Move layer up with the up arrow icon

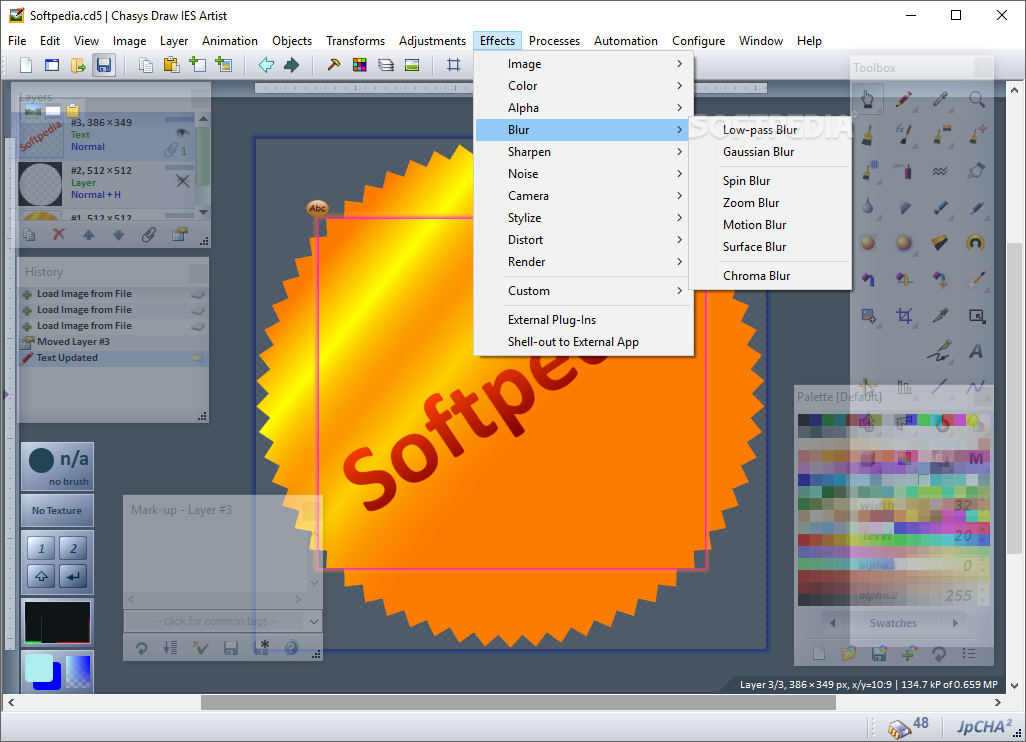88,234
